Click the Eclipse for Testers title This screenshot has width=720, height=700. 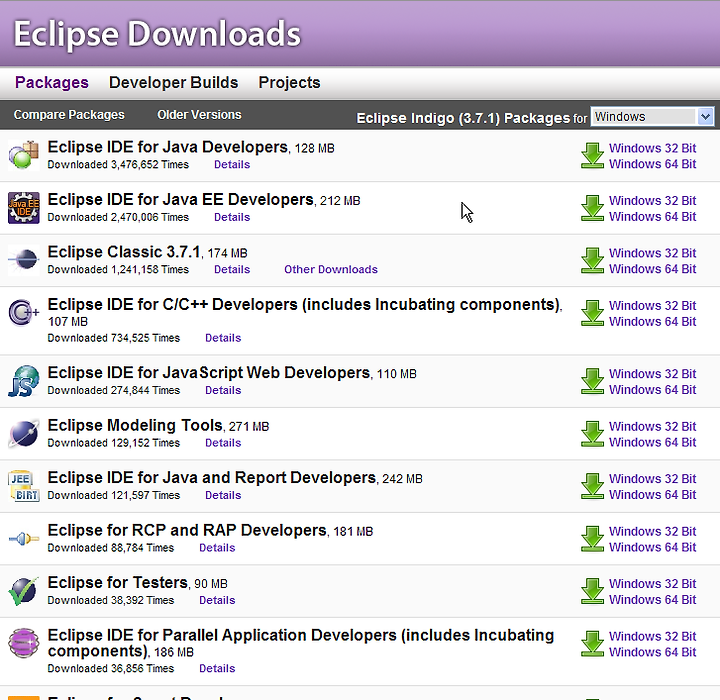coord(118,582)
